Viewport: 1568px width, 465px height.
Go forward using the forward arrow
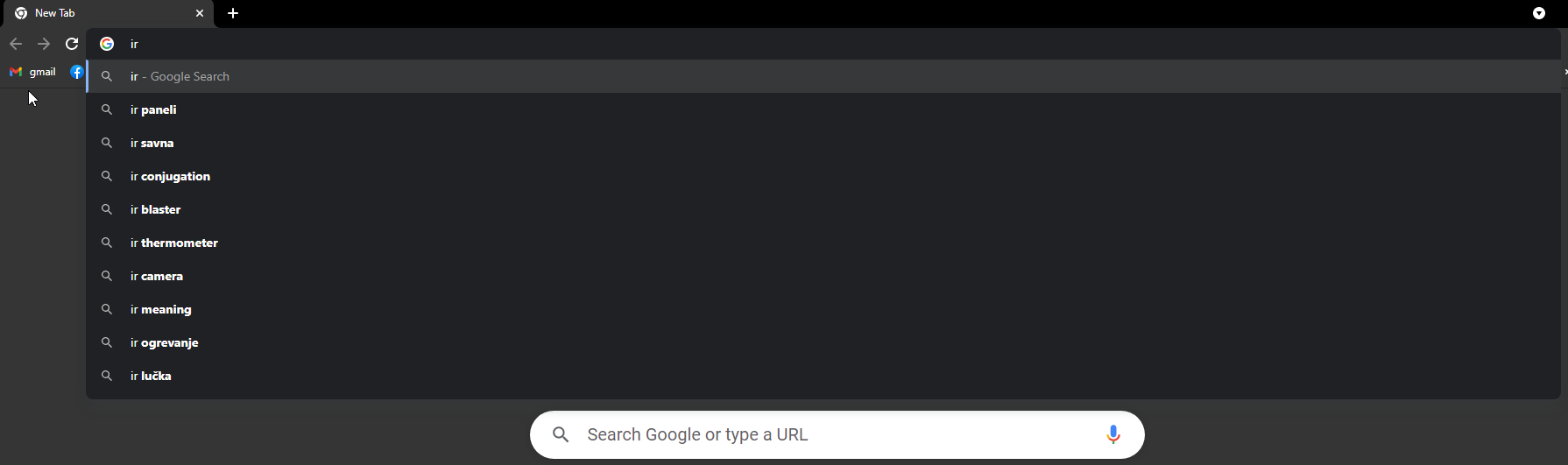pyautogui.click(x=44, y=44)
